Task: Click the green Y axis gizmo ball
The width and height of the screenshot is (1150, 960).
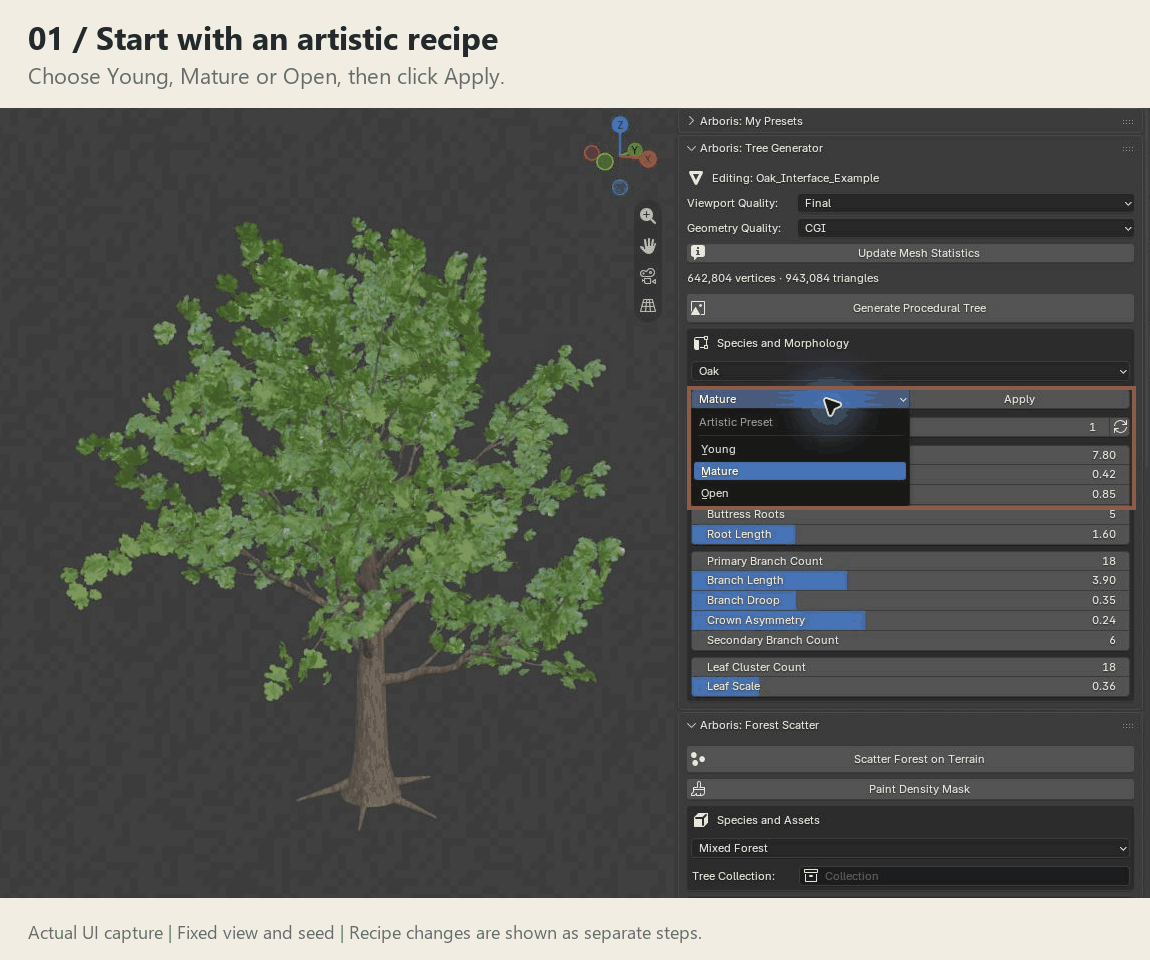Action: [635, 150]
